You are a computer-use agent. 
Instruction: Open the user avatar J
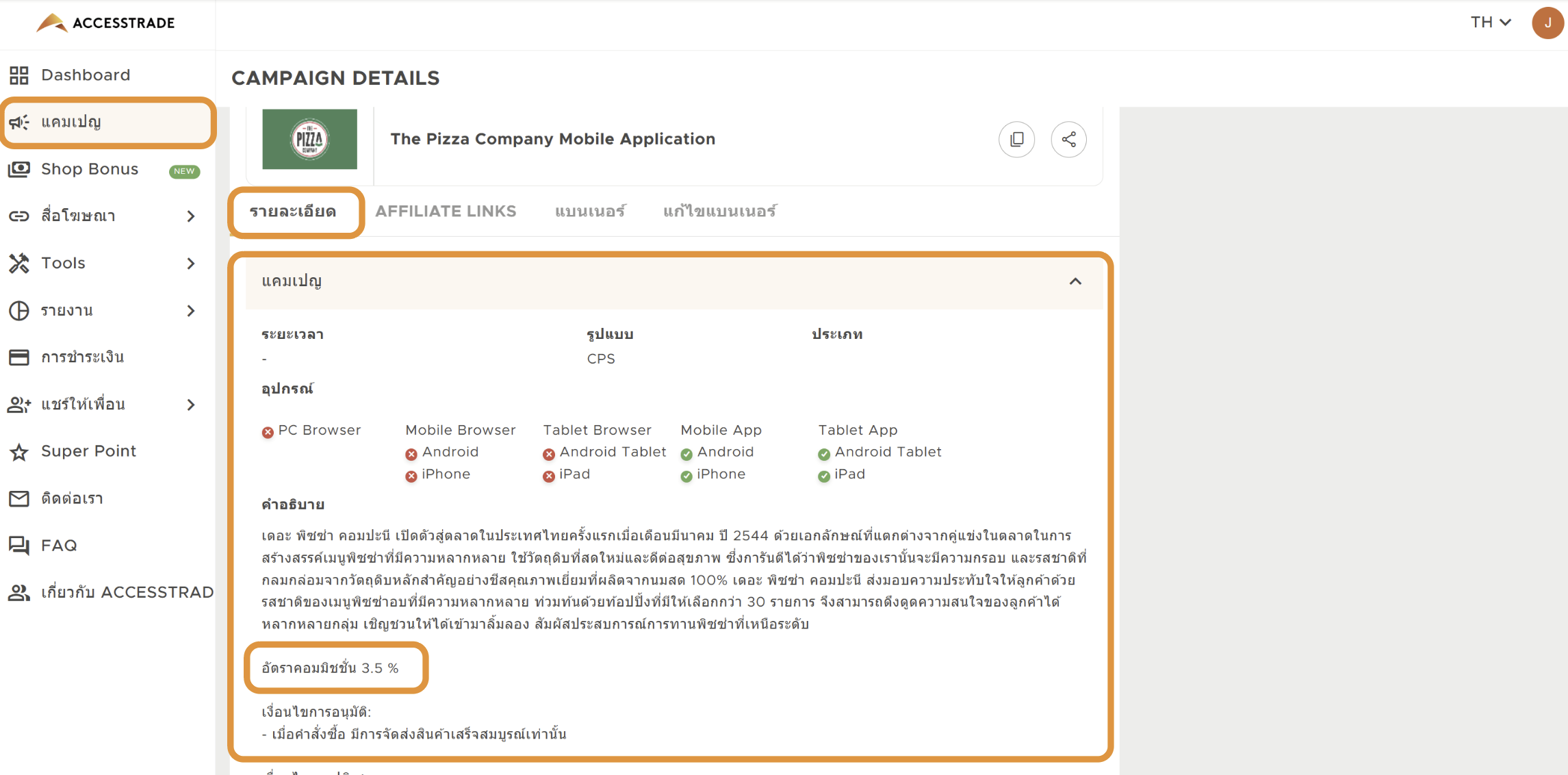pos(1547,23)
